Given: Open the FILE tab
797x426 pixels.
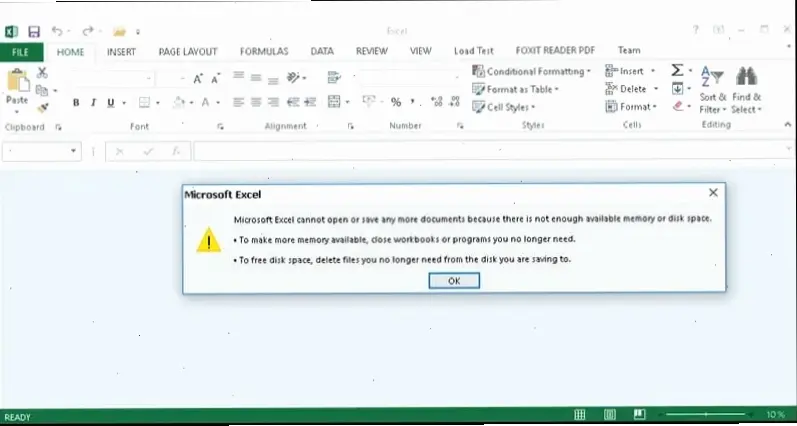Looking at the screenshot, I should pos(20,52).
